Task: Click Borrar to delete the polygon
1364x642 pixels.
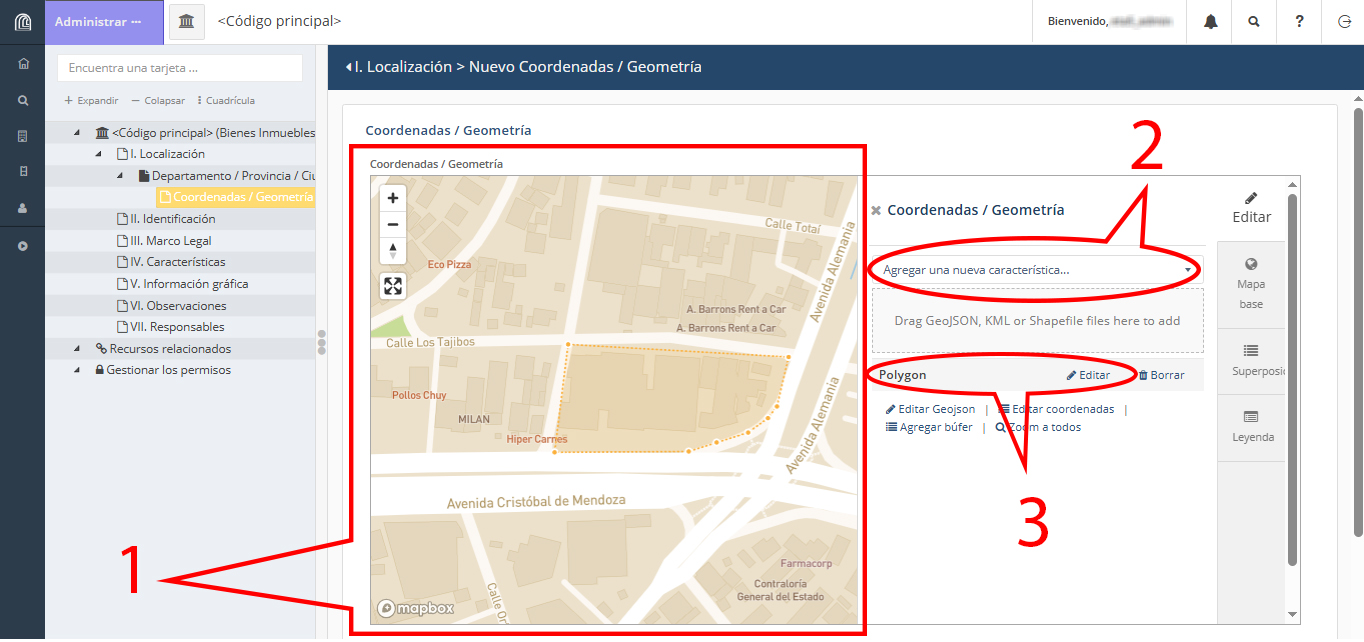Action: pyautogui.click(x=1161, y=375)
